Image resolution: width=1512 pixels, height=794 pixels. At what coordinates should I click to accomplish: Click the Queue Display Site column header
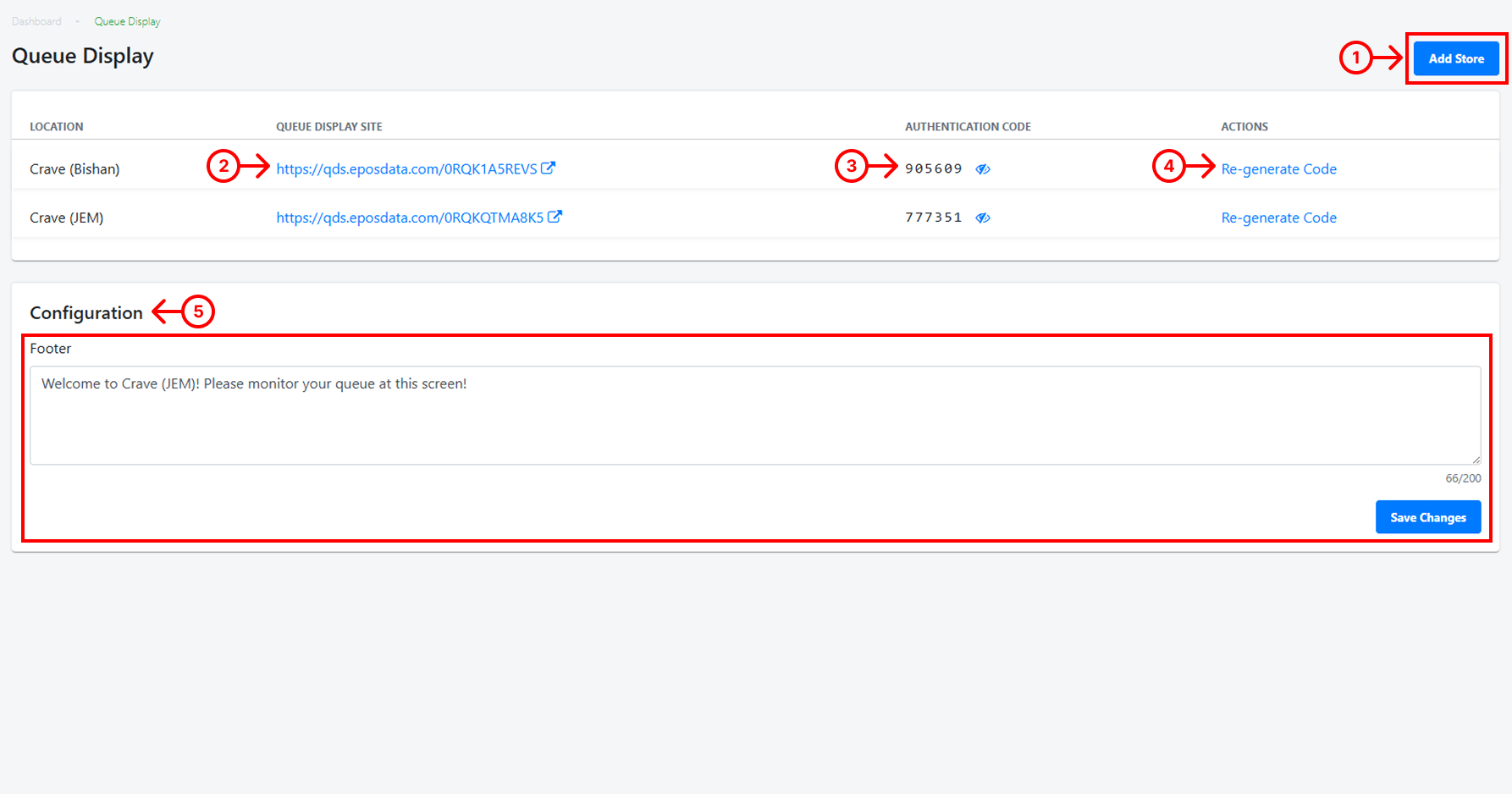tap(328, 126)
